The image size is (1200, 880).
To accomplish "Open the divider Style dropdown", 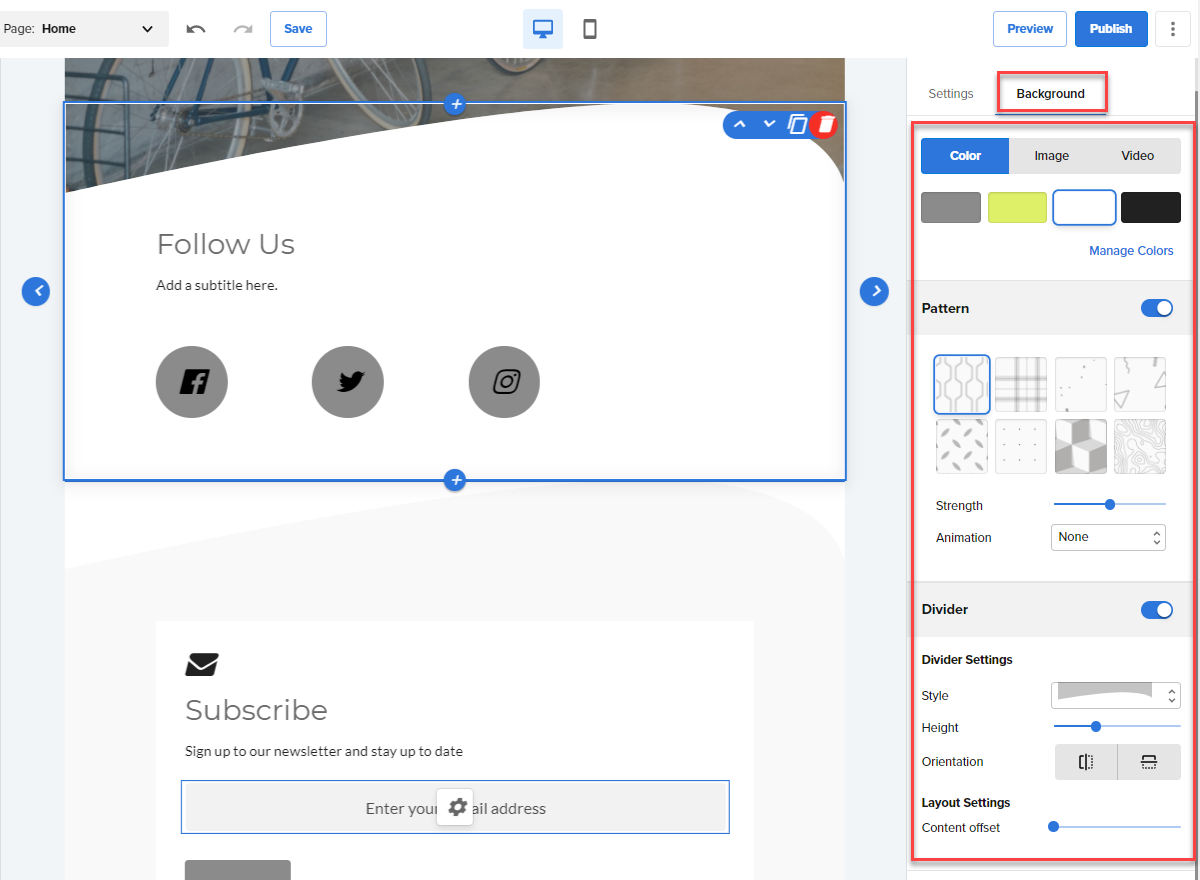I will pyautogui.click(x=1116, y=695).
